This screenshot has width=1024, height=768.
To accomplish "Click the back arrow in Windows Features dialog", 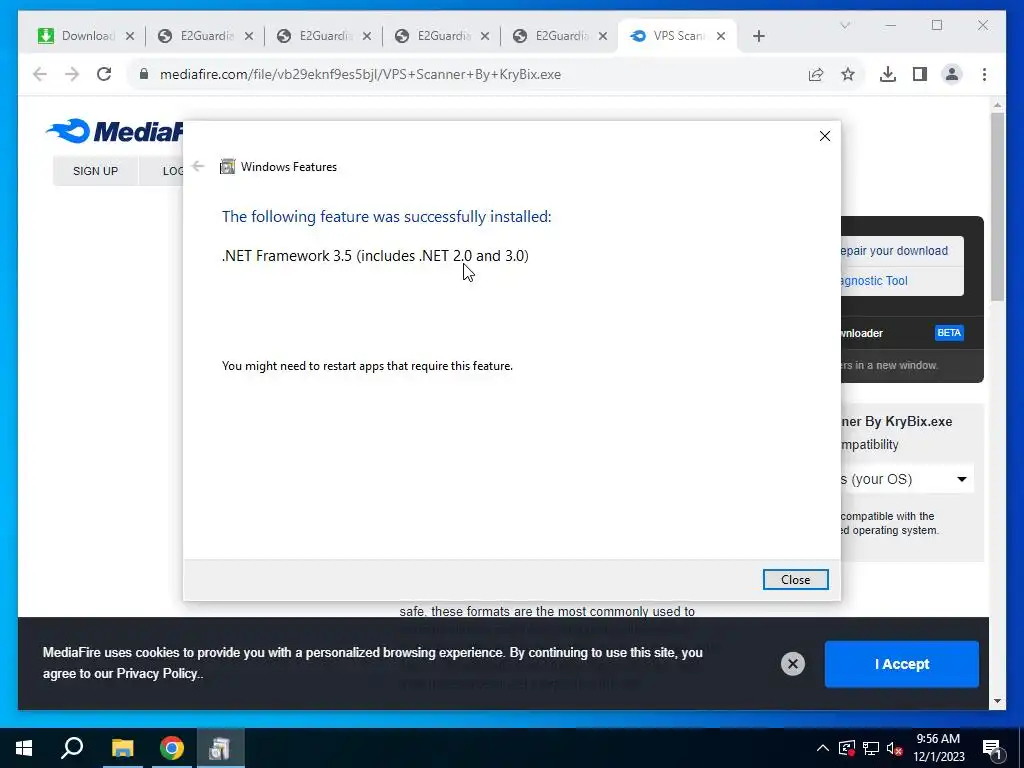I will 199,167.
